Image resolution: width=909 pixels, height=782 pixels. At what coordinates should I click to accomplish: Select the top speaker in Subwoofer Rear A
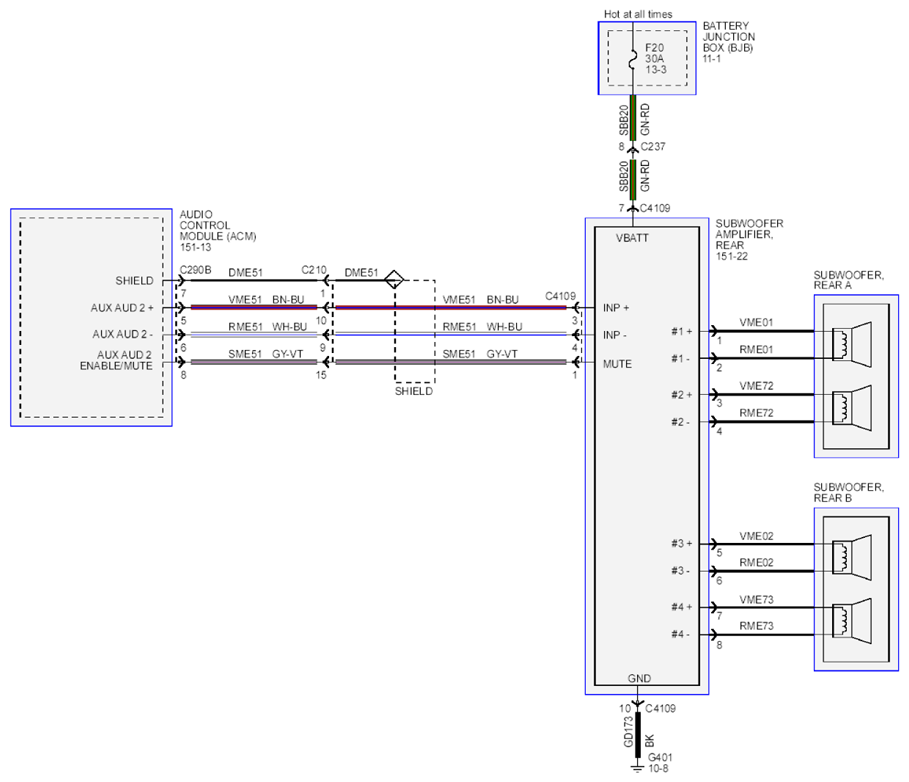tap(852, 344)
